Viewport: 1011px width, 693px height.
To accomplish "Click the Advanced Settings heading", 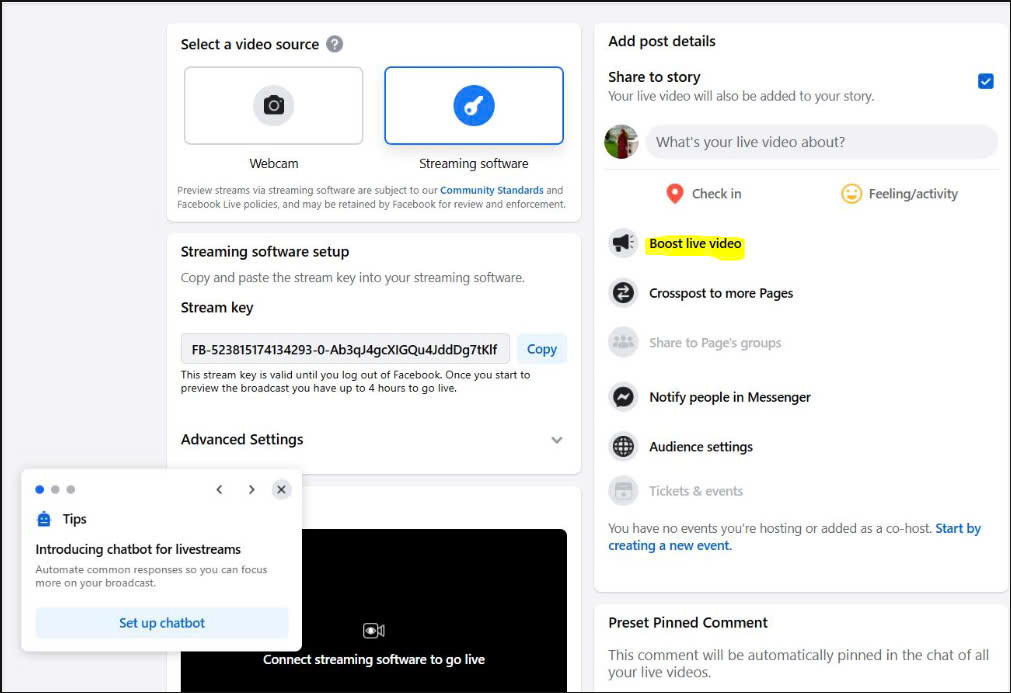I will tap(242, 440).
